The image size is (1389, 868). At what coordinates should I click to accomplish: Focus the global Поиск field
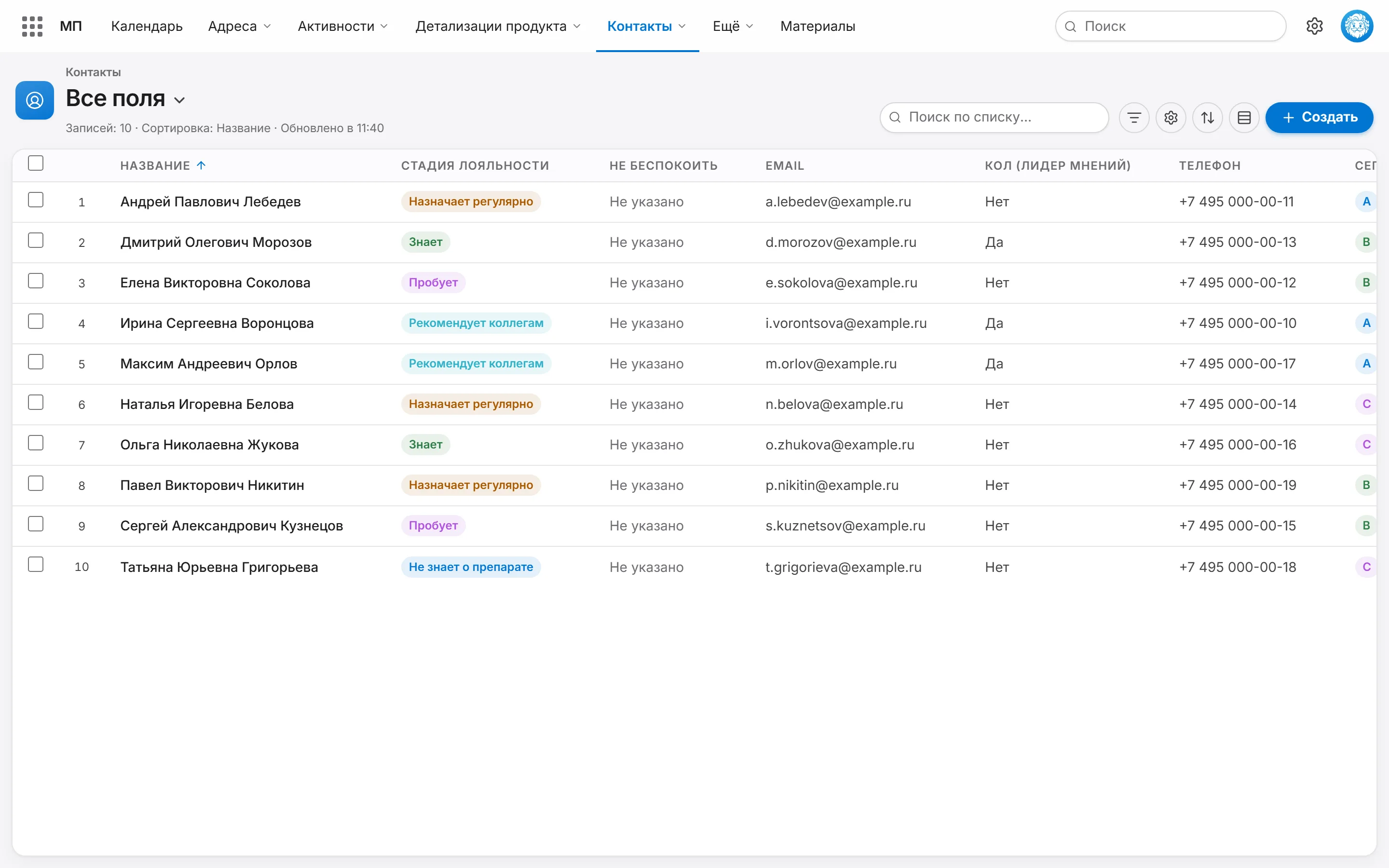tap(1171, 27)
